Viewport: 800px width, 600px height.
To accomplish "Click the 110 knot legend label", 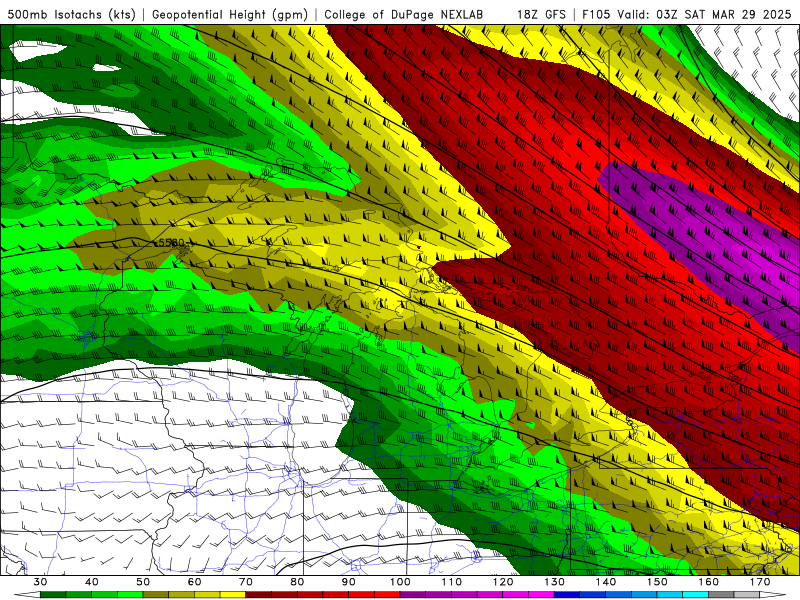I will [452, 582].
